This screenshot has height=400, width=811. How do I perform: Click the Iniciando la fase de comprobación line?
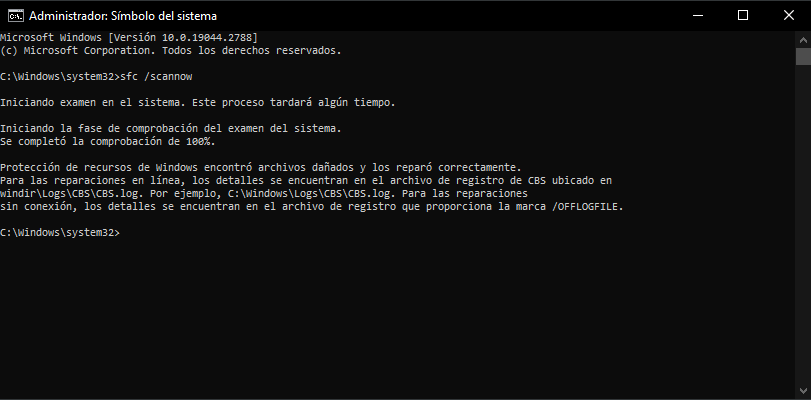[x=171, y=128]
